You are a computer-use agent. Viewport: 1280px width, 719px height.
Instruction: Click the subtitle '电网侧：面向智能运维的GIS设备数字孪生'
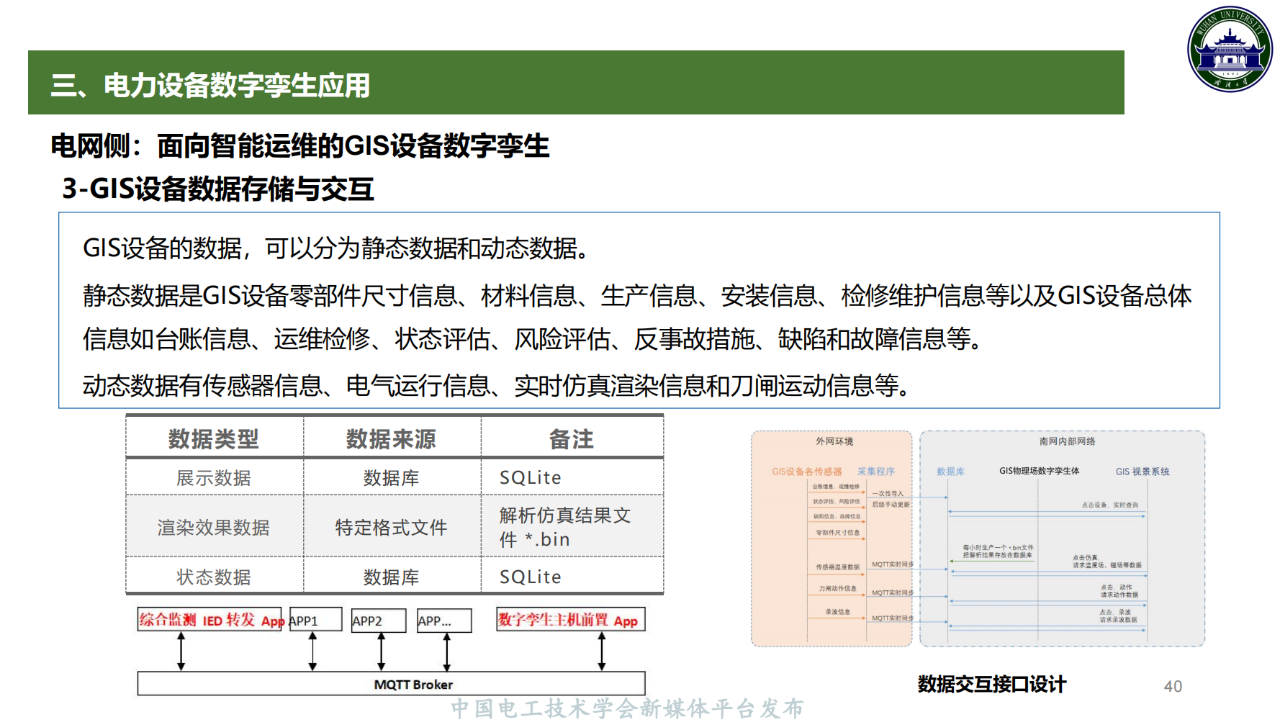(301, 147)
